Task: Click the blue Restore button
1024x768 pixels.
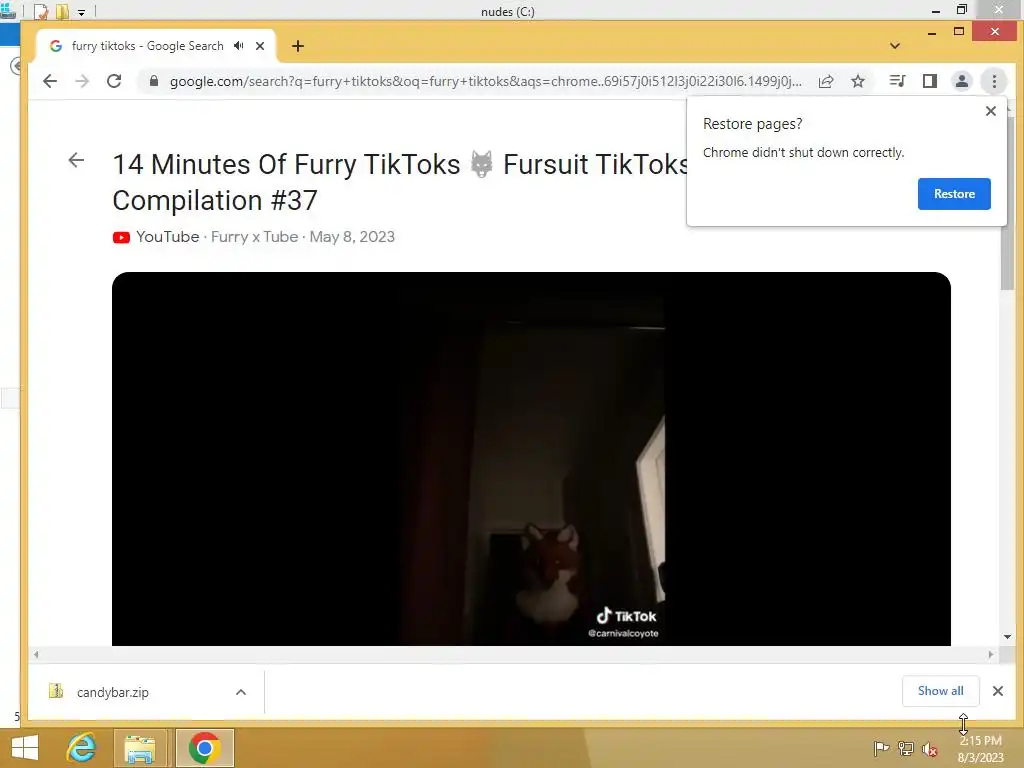Action: pos(954,194)
